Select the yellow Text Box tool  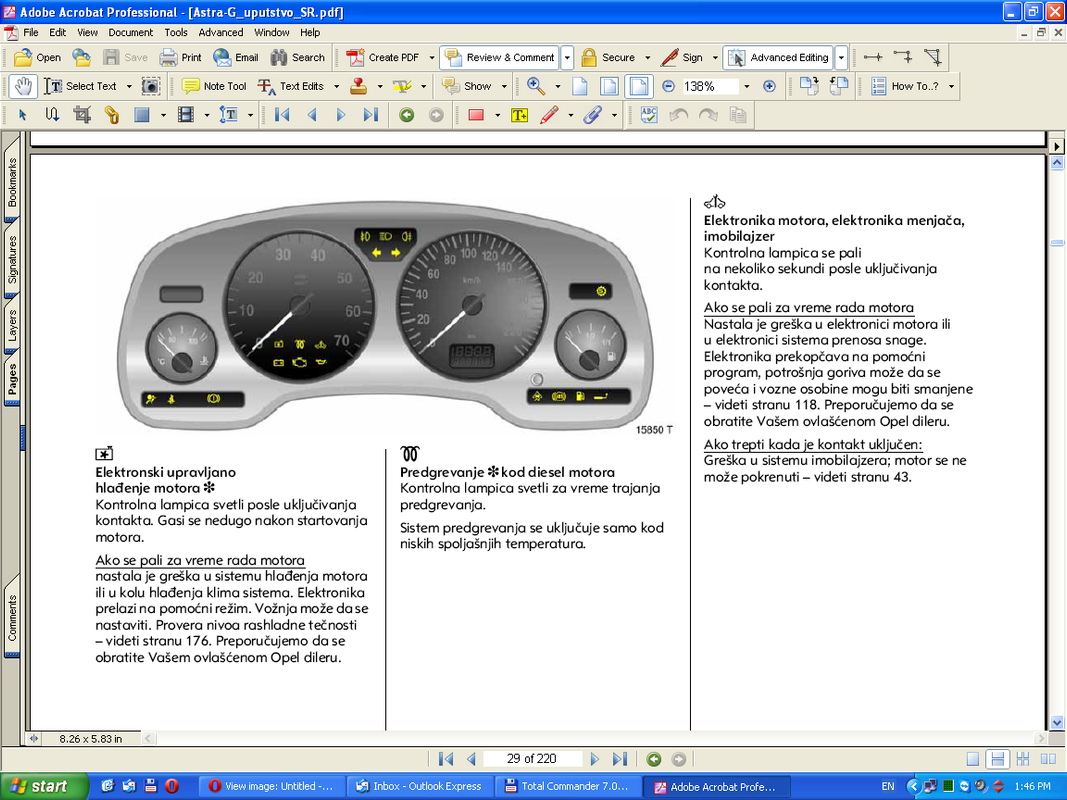520,115
